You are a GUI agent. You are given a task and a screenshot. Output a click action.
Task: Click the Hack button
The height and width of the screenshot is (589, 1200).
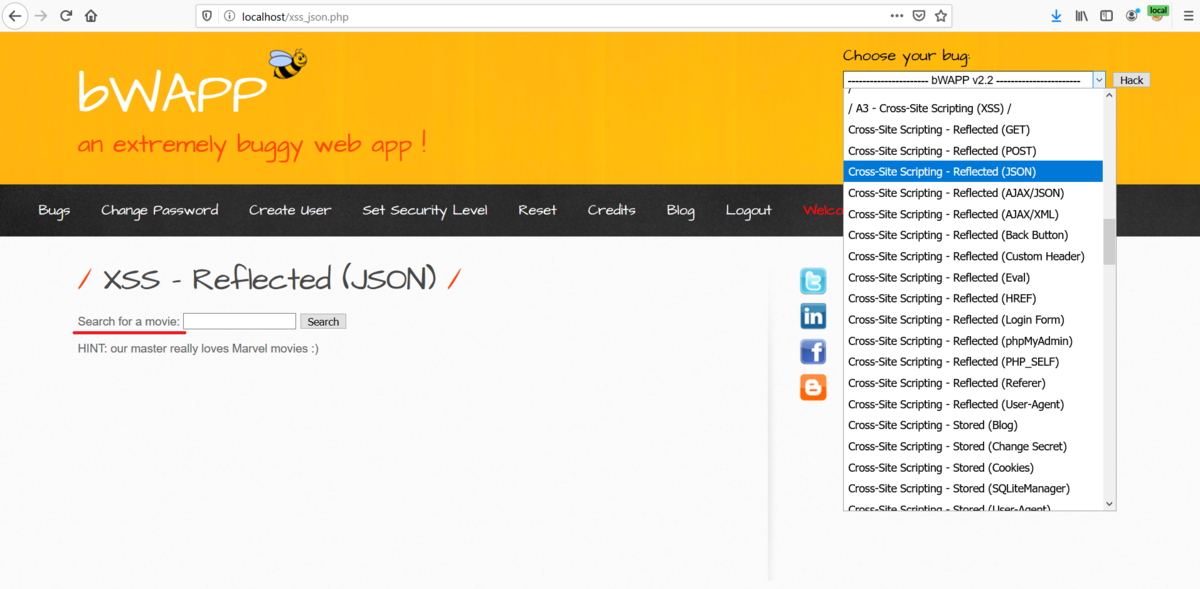1132,80
